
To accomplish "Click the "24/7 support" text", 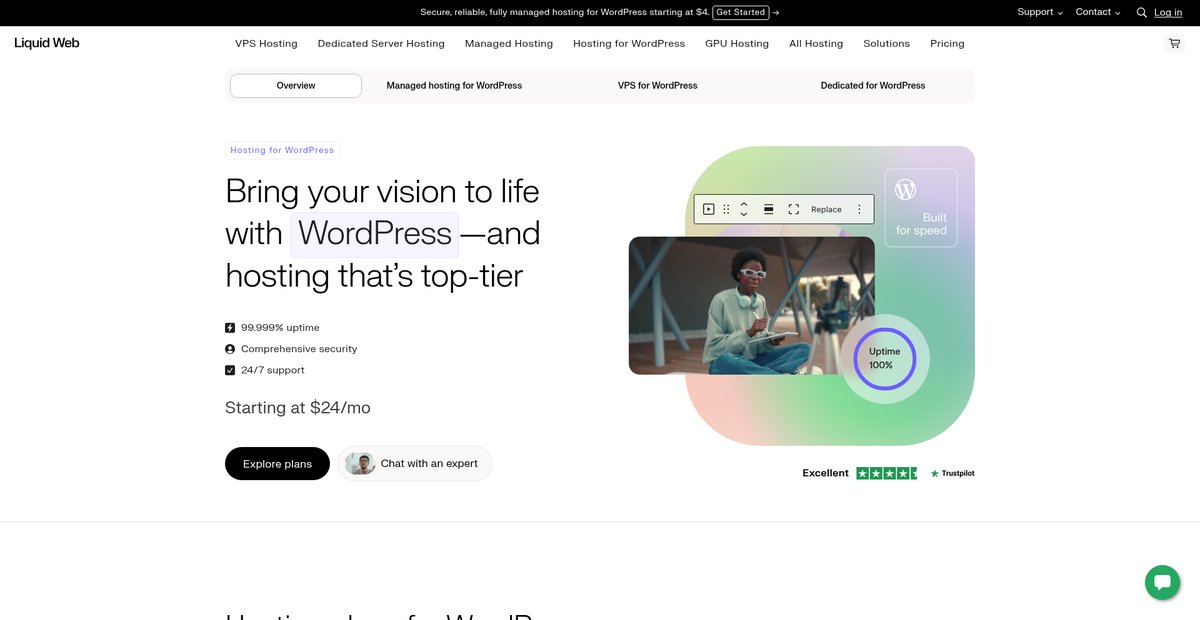I will click(x=273, y=370).
